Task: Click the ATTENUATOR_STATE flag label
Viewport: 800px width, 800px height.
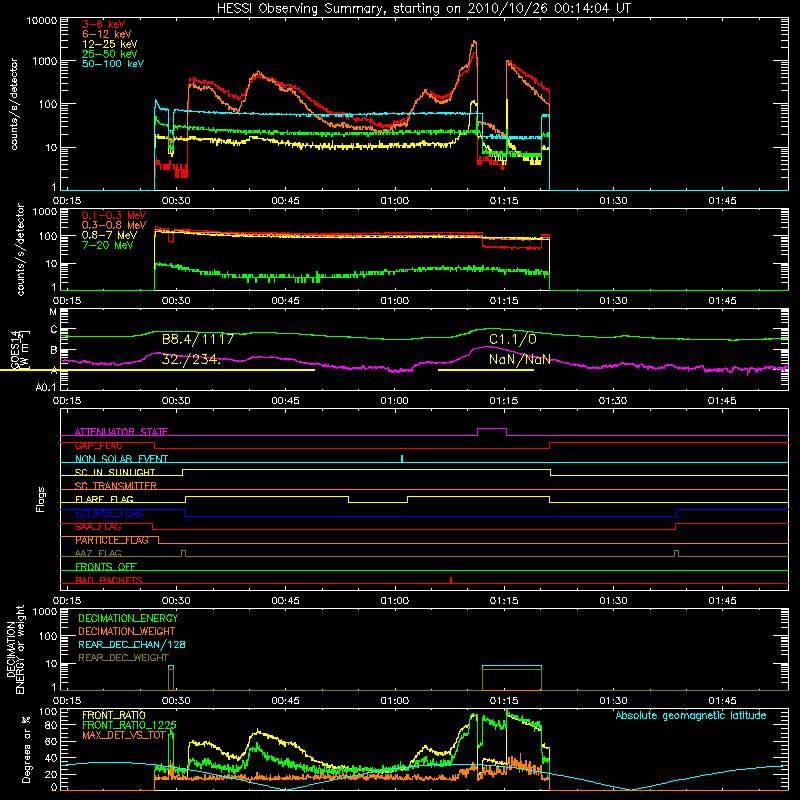Action: (121, 432)
